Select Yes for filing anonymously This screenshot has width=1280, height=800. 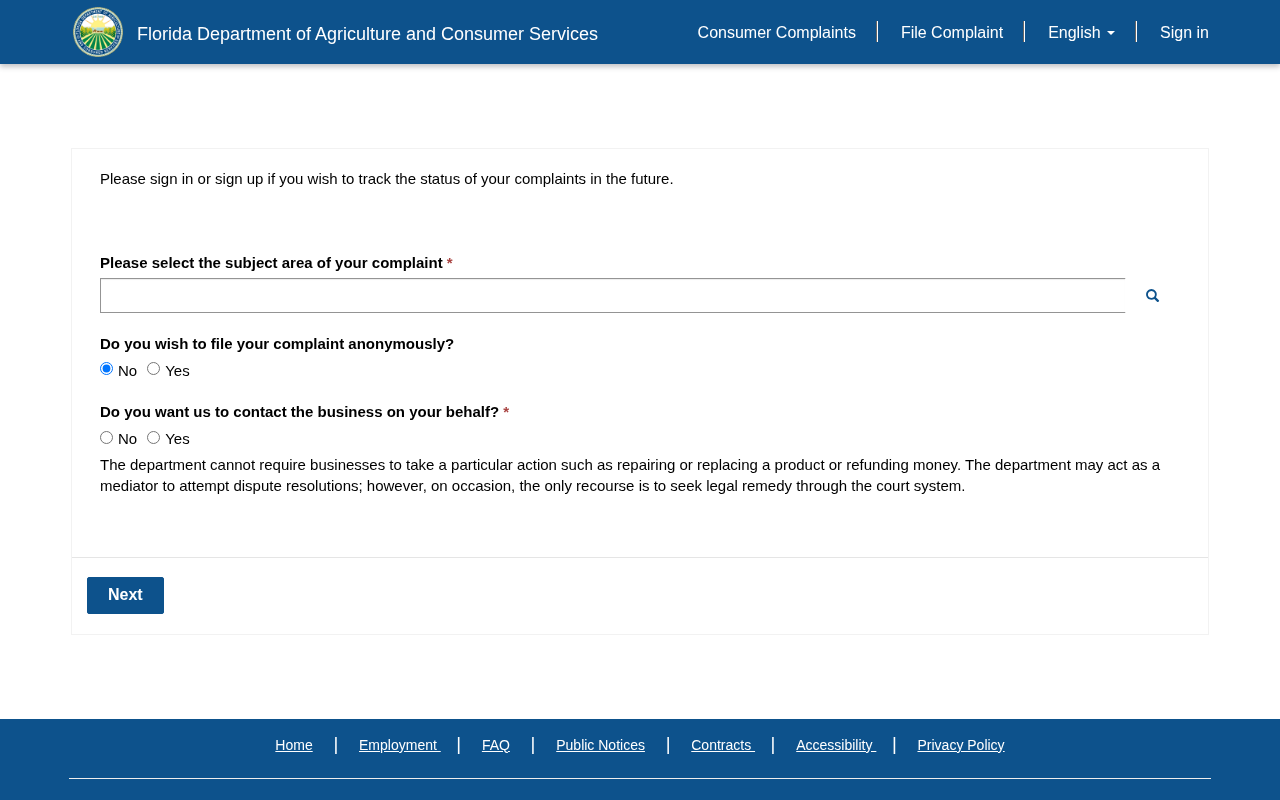click(x=154, y=369)
